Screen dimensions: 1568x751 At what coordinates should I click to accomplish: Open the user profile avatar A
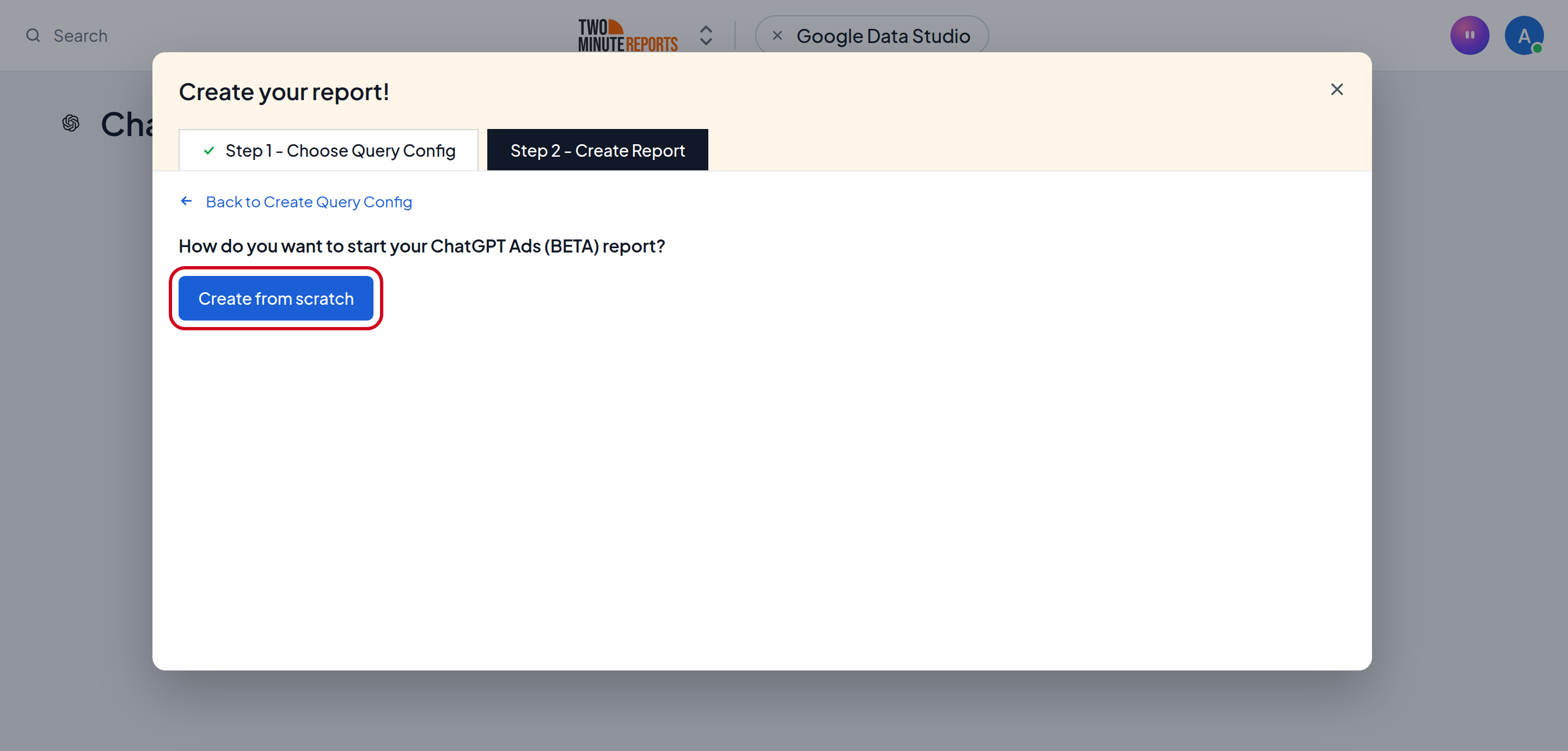coord(1523,35)
